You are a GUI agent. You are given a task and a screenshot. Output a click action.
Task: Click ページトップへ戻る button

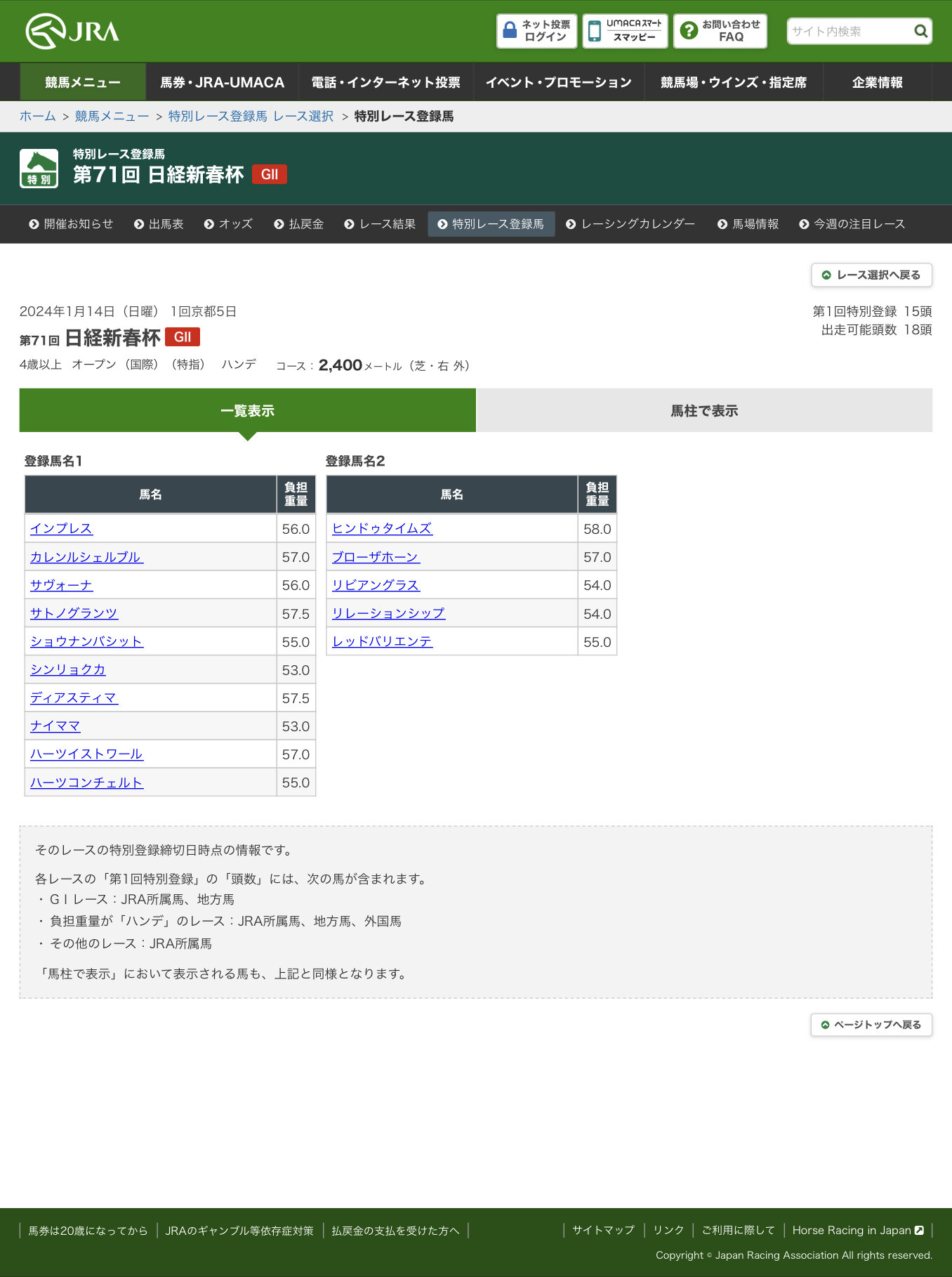[x=871, y=1025]
